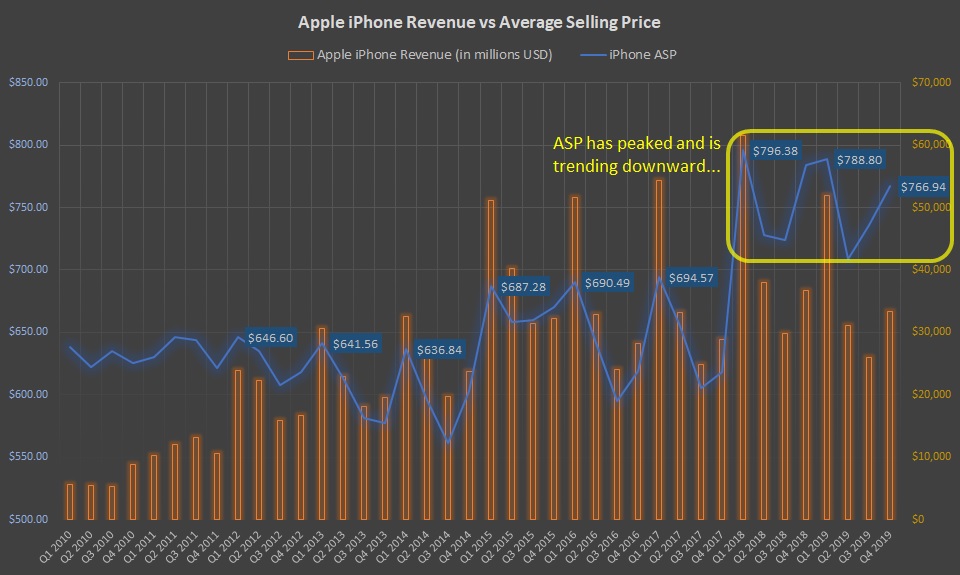
Task: Click the "iPhone ASP" legend label
Action: coord(641,53)
